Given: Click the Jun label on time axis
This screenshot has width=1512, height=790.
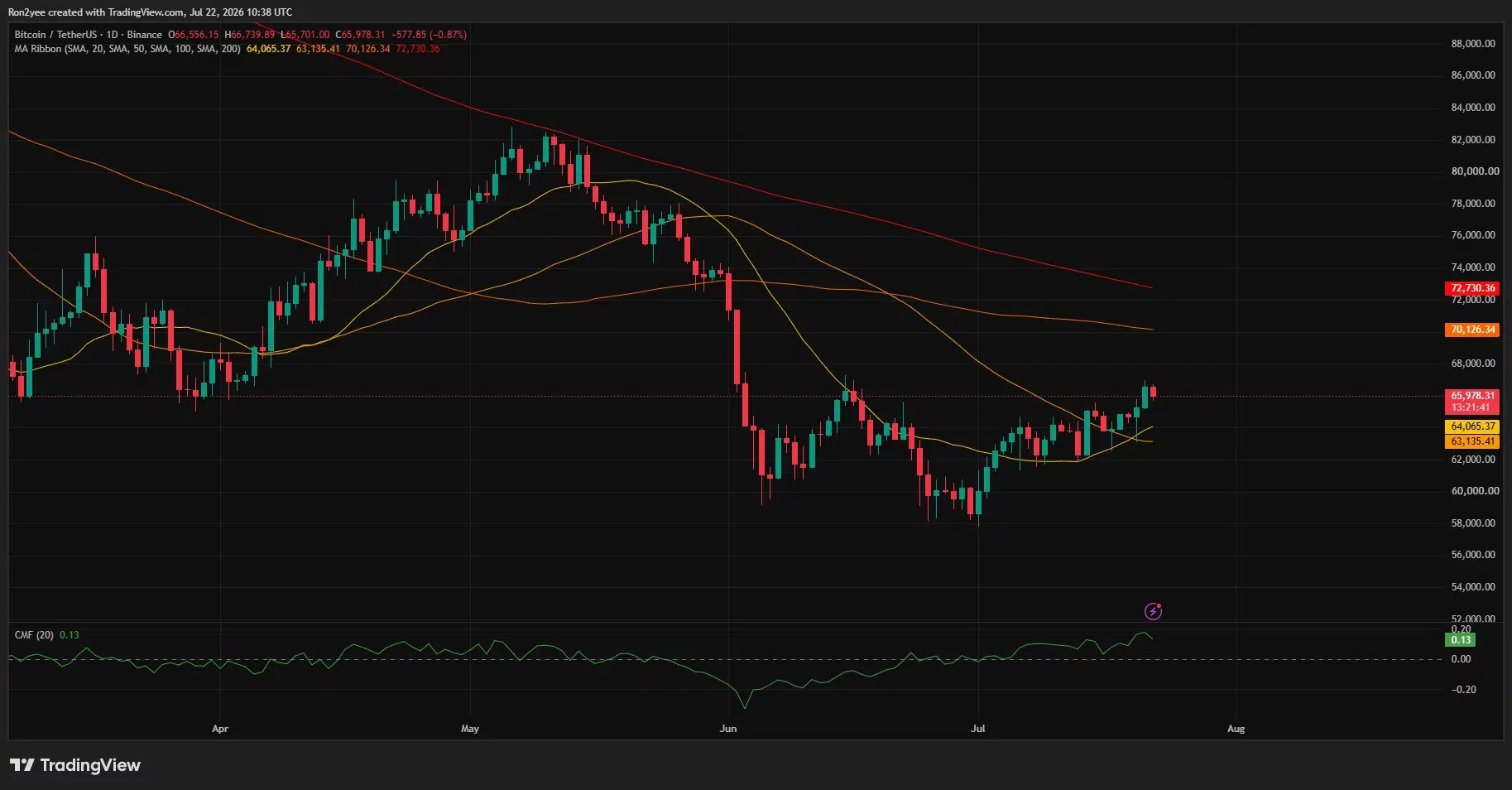Looking at the screenshot, I should [x=728, y=729].
